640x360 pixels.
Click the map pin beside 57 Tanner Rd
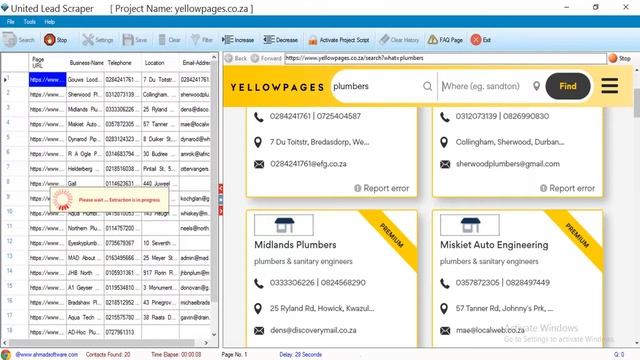coord(444,309)
